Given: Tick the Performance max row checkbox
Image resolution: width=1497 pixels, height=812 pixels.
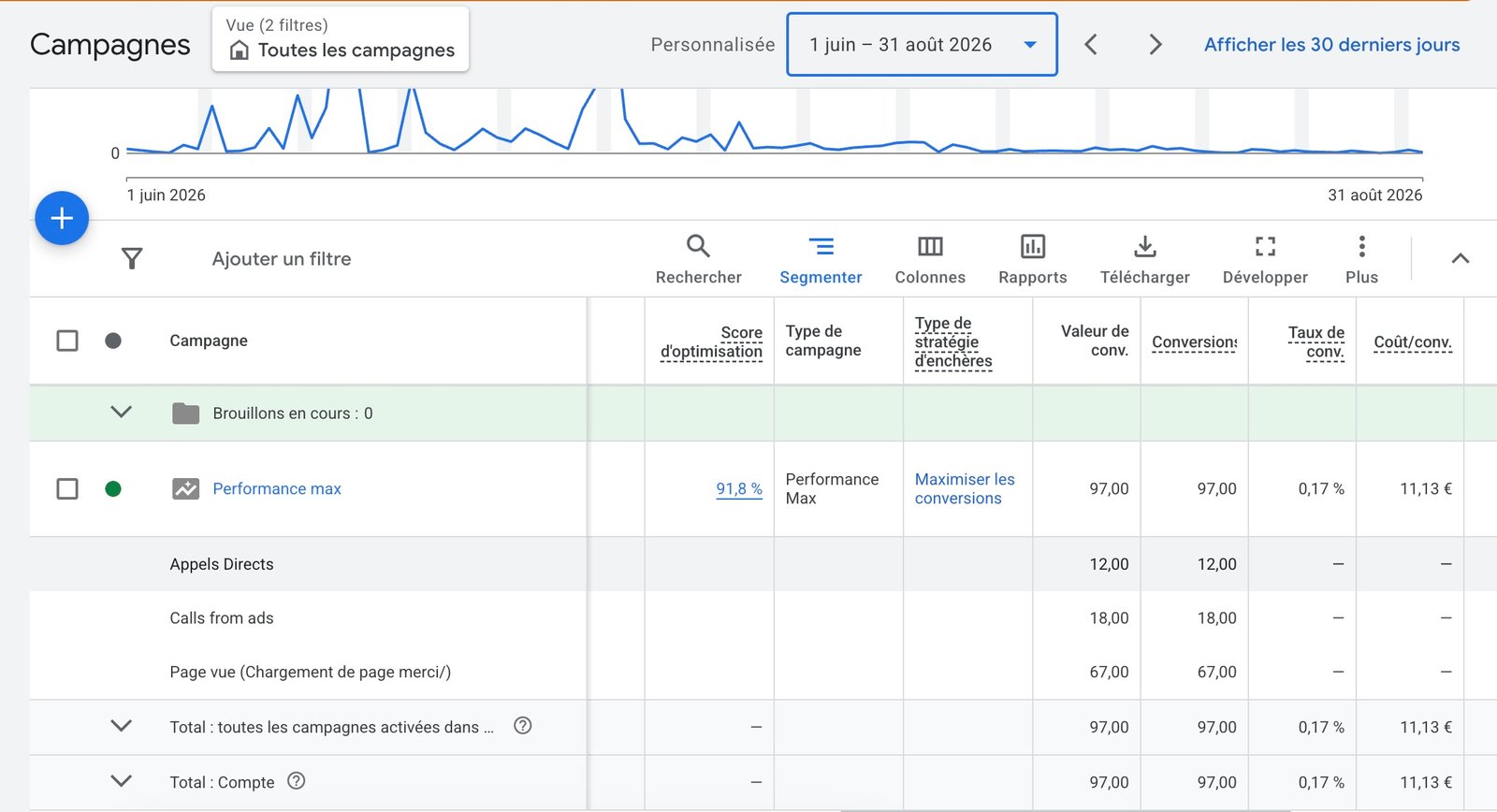Looking at the screenshot, I should point(67,488).
